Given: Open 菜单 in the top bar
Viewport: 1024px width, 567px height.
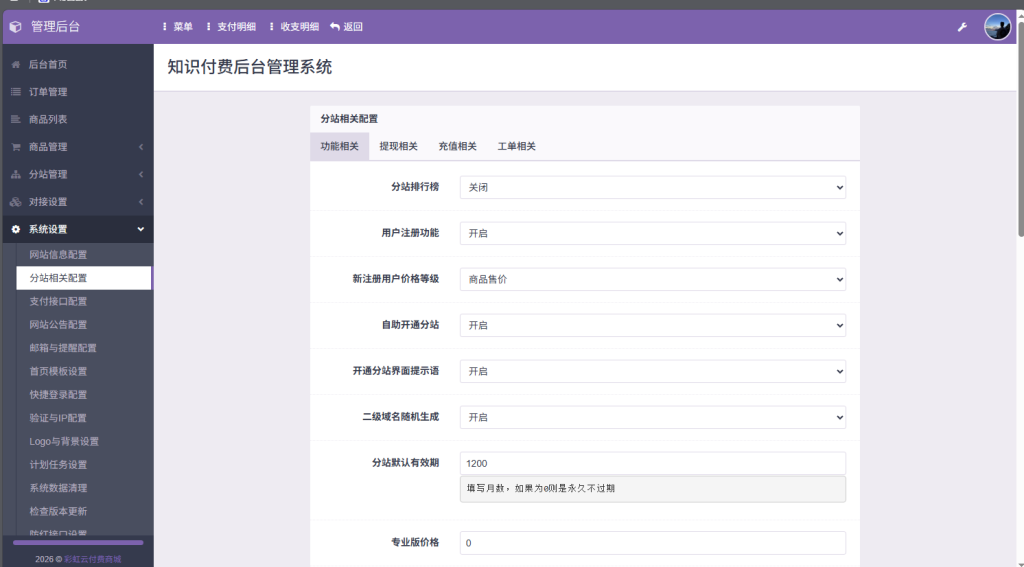Looking at the screenshot, I should click(x=183, y=27).
